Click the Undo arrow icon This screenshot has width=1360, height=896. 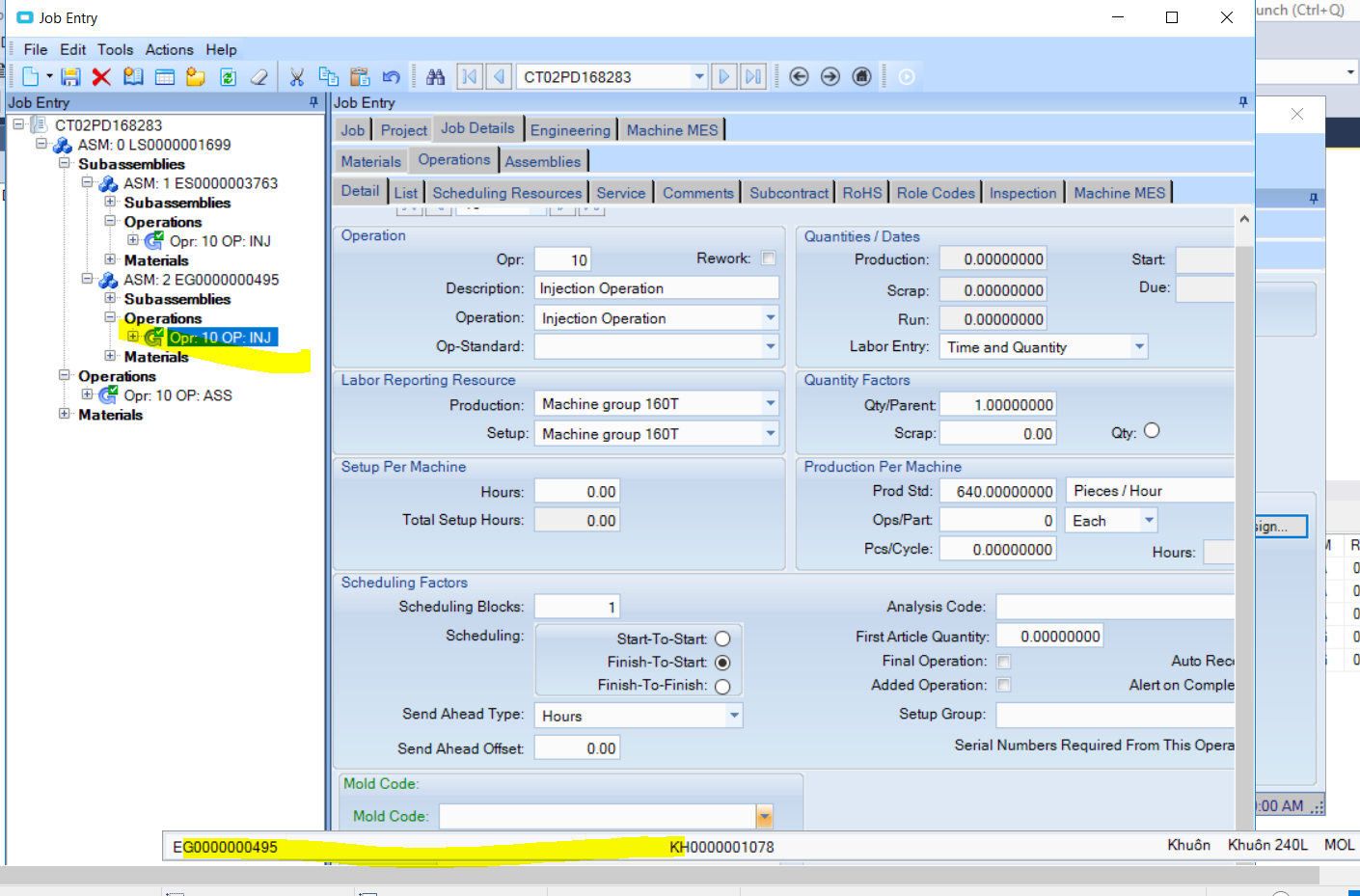tap(391, 76)
